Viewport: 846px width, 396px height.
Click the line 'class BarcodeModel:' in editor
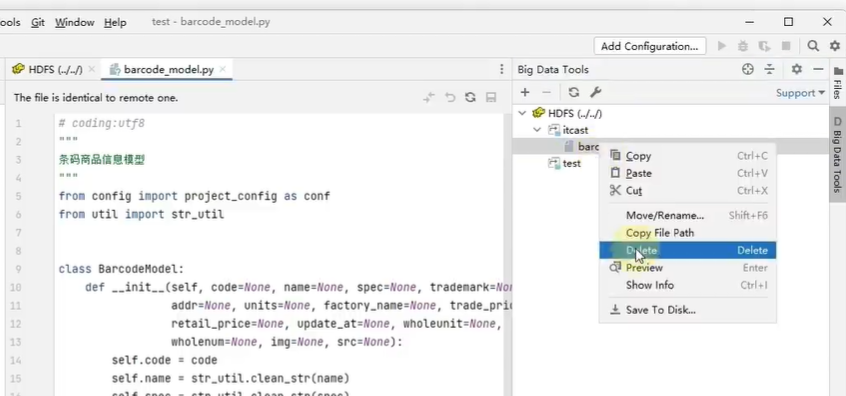coord(121,269)
